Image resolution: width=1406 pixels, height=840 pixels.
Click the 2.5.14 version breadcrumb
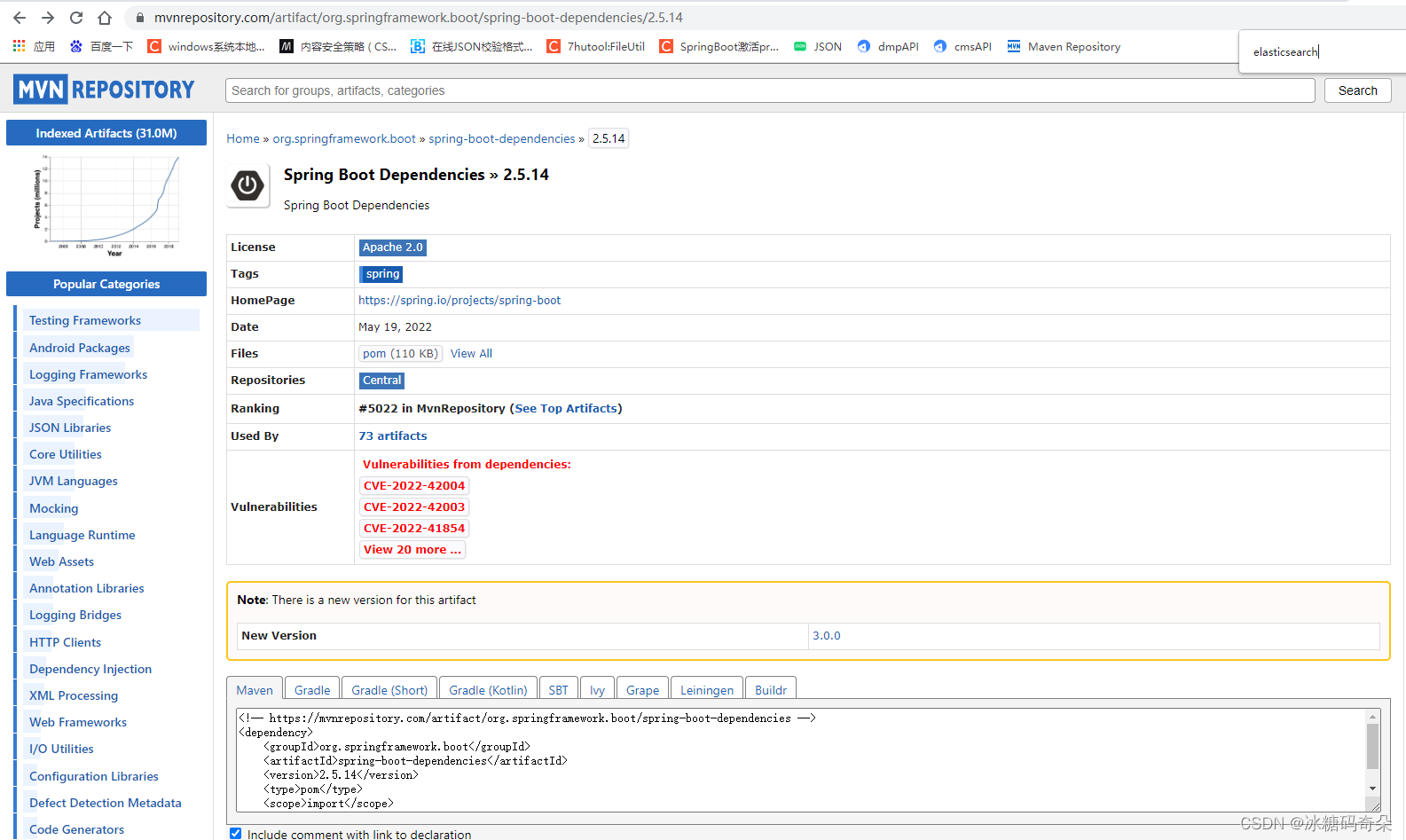point(609,138)
